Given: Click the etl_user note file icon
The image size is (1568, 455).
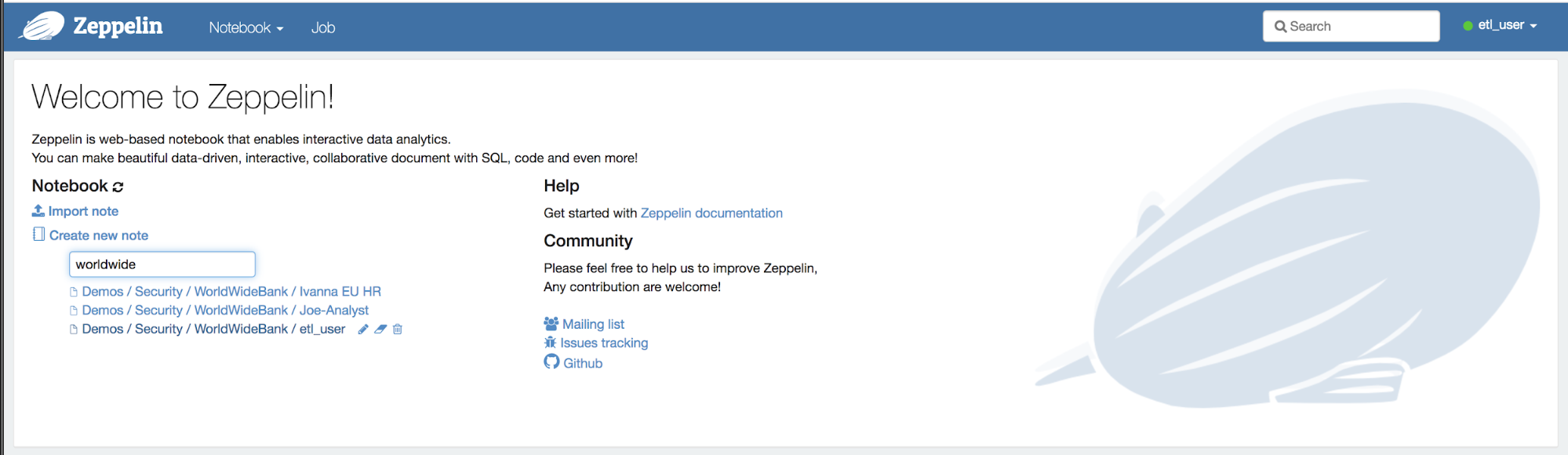Looking at the screenshot, I should pyautogui.click(x=74, y=329).
